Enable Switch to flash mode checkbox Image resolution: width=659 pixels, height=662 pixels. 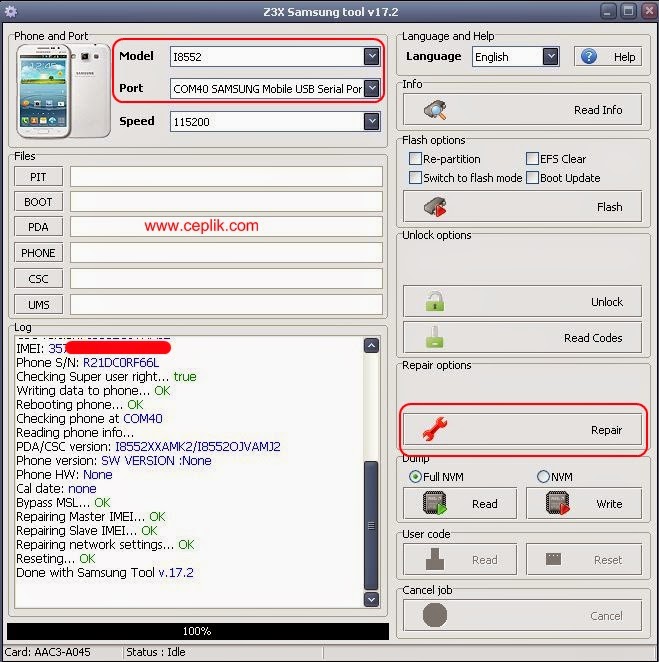415,178
